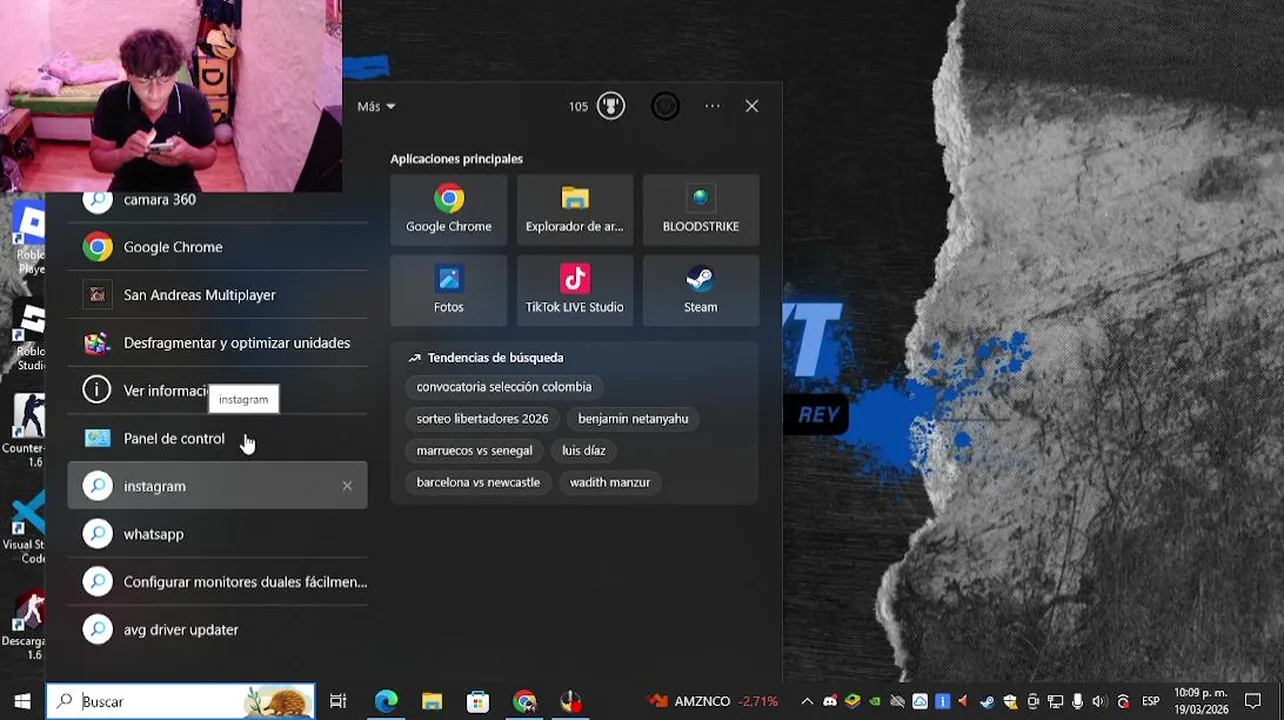Search trend wadith manzur
The image size is (1284, 720).
(x=610, y=483)
